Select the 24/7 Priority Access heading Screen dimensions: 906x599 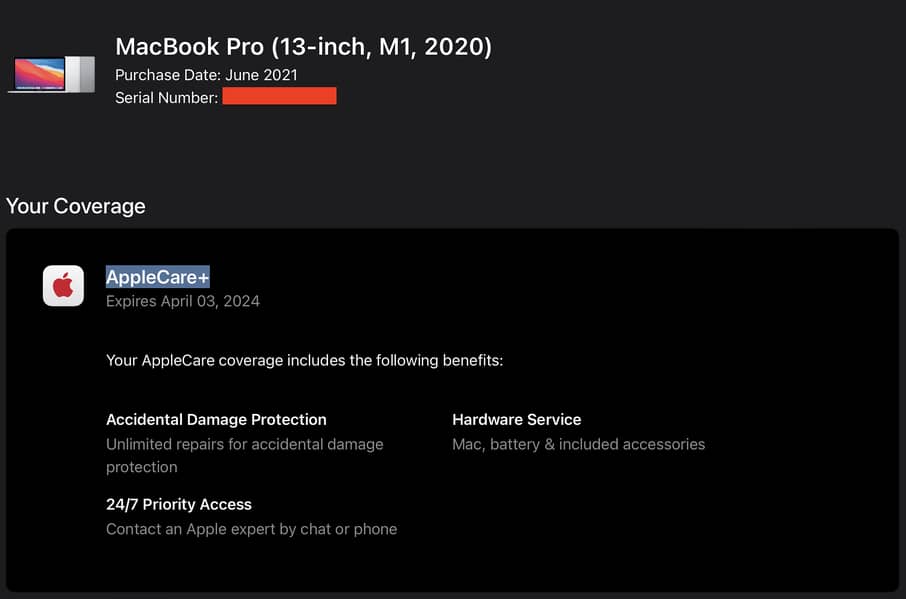tap(179, 504)
